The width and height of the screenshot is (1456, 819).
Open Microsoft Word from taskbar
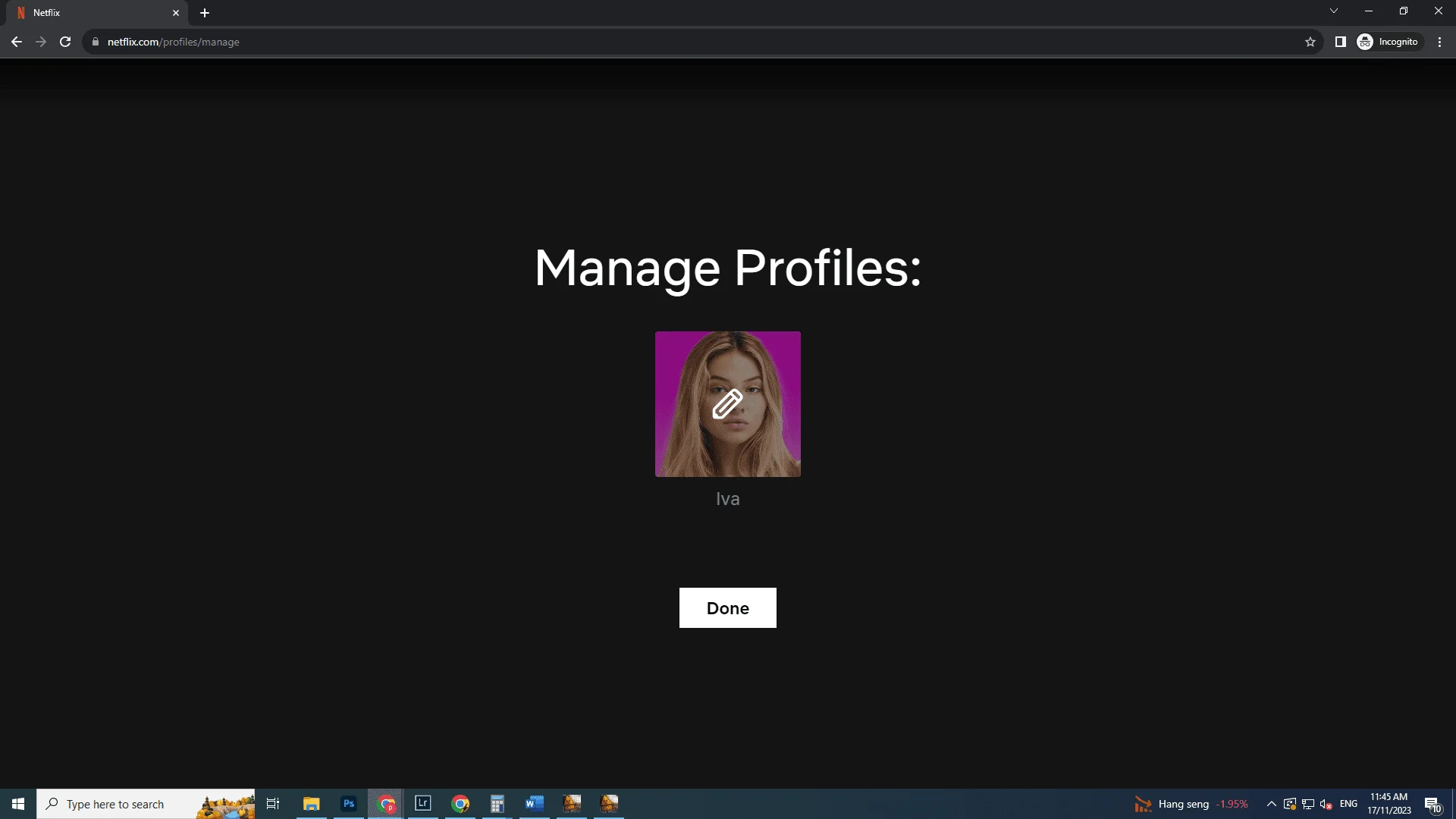point(535,804)
